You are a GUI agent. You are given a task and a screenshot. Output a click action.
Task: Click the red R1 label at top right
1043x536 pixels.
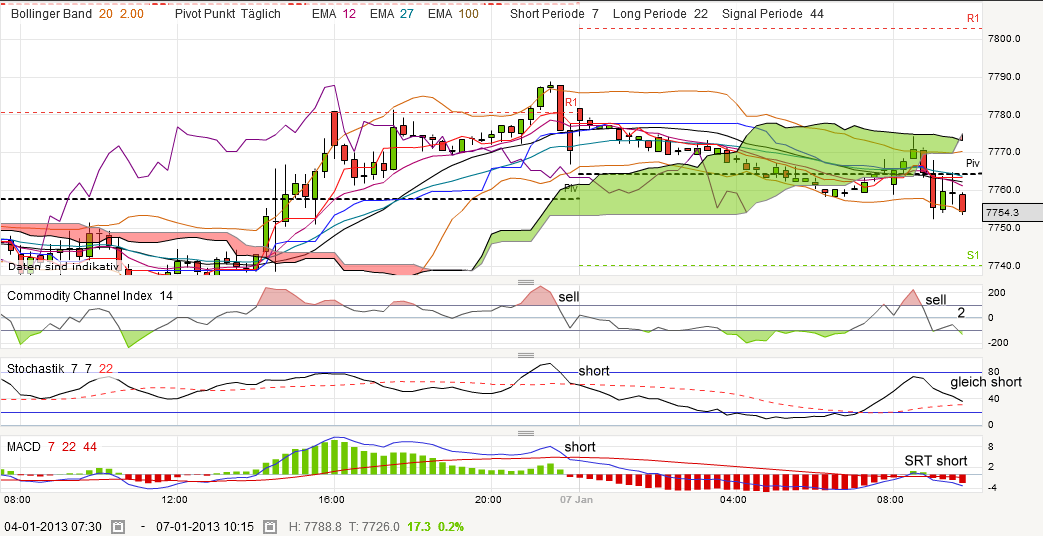[973, 19]
